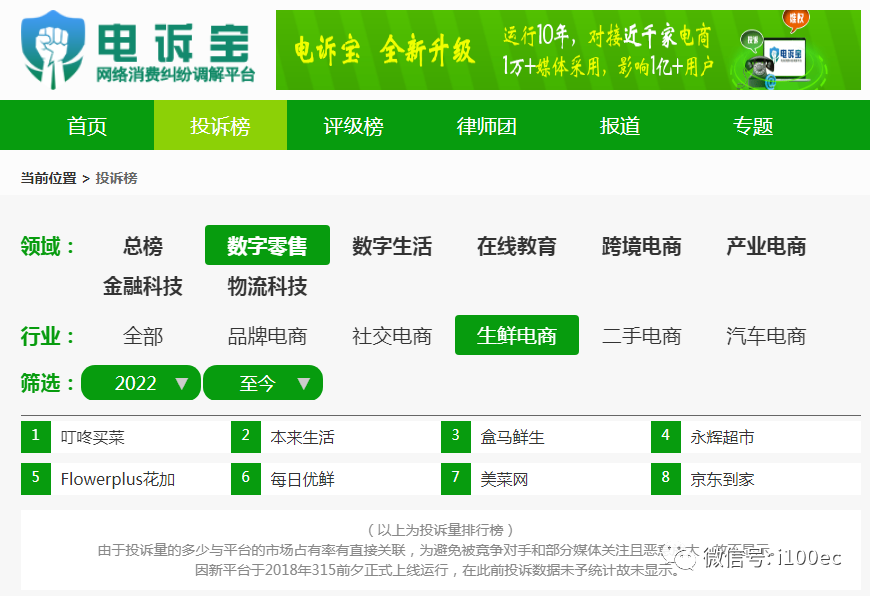Select the 数字零售 domain filter
This screenshot has width=870, height=596.
(x=267, y=245)
